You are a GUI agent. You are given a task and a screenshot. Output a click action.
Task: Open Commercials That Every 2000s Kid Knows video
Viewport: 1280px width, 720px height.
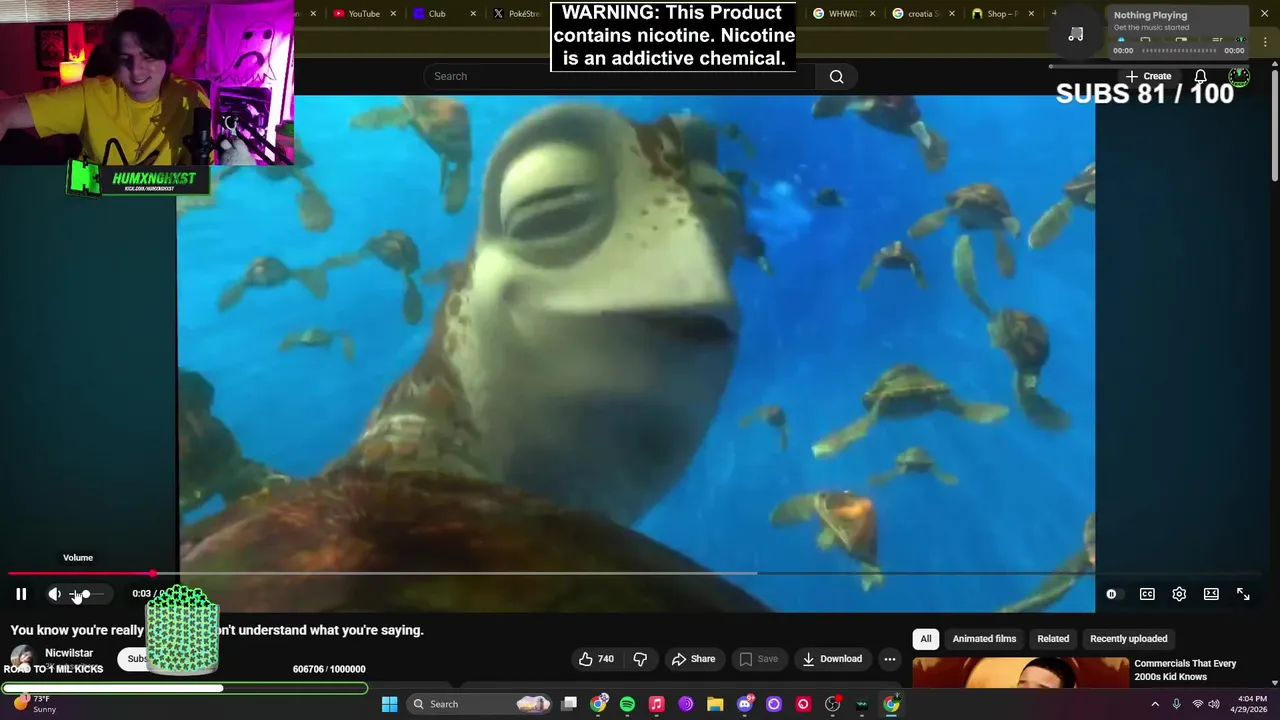pyautogui.click(x=1185, y=670)
